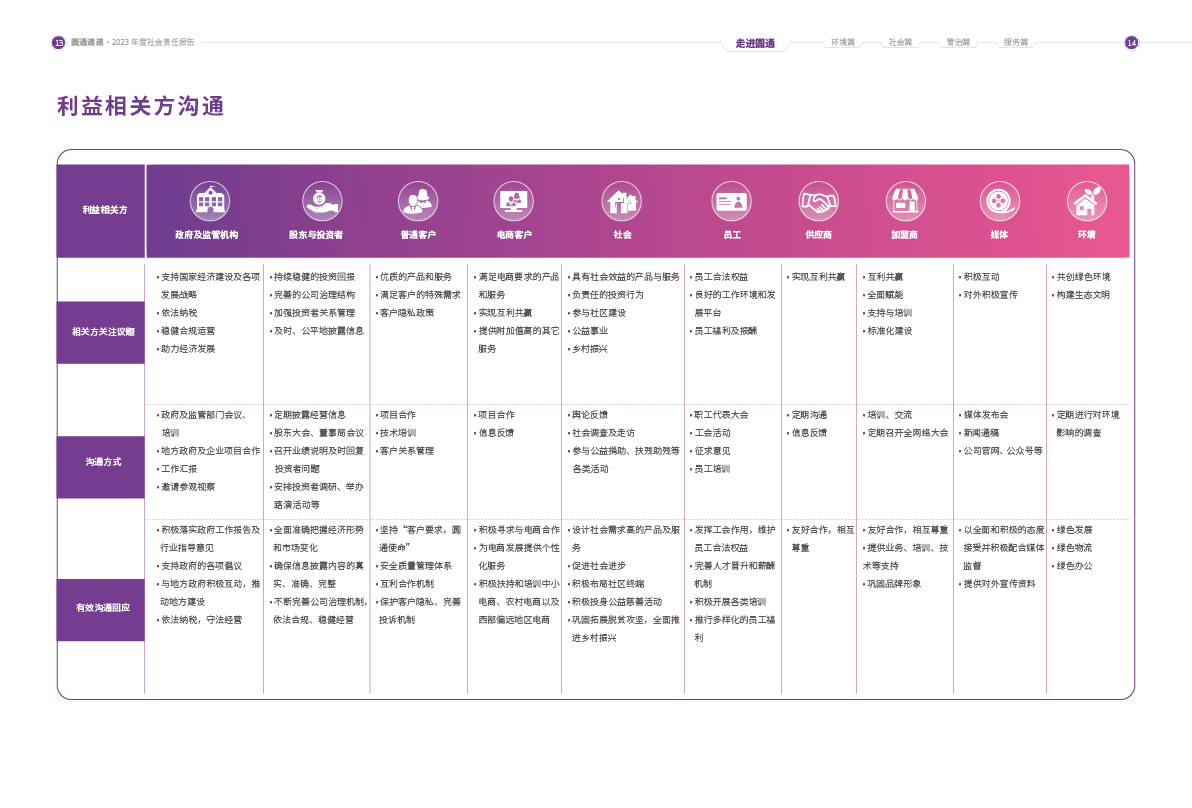1192x808 pixels.
Task: Select the media film reel icon
Action: (x=998, y=201)
